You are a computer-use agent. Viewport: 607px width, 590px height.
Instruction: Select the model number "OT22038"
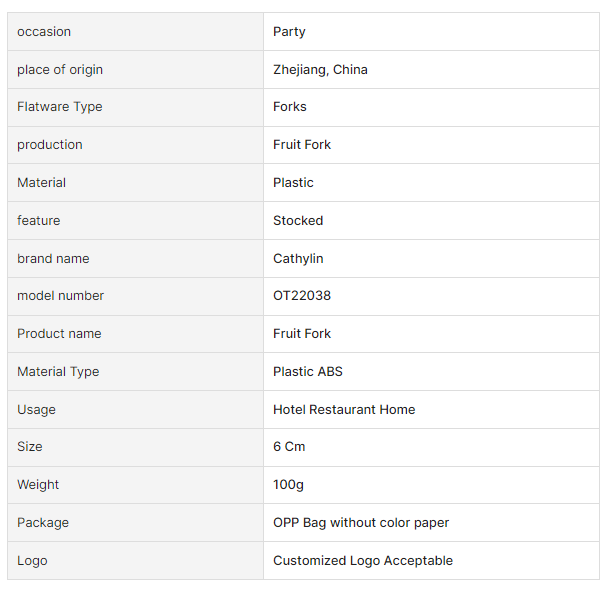[x=302, y=296]
